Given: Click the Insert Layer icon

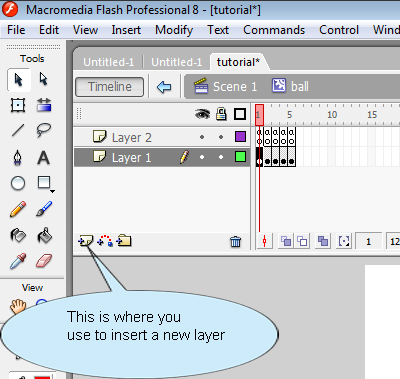Looking at the screenshot, I should (86, 240).
